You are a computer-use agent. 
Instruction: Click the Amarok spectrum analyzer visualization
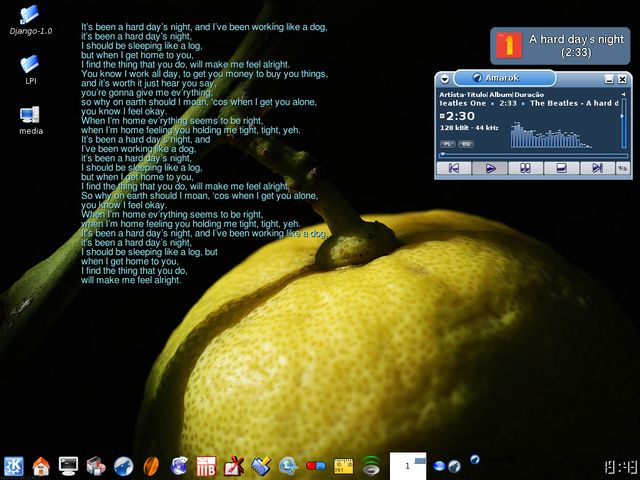coord(551,135)
